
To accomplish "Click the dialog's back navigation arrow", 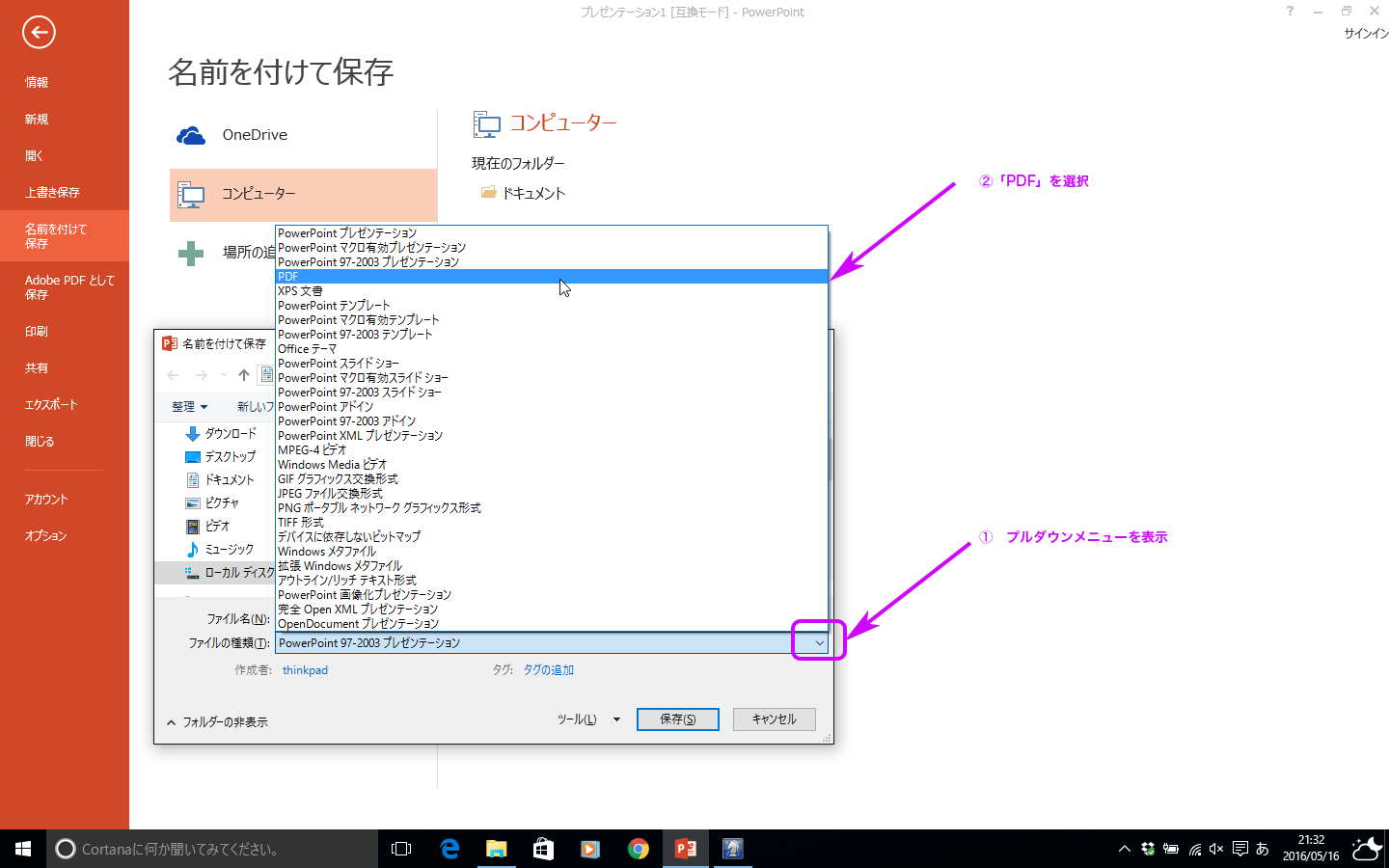I will click(x=174, y=375).
